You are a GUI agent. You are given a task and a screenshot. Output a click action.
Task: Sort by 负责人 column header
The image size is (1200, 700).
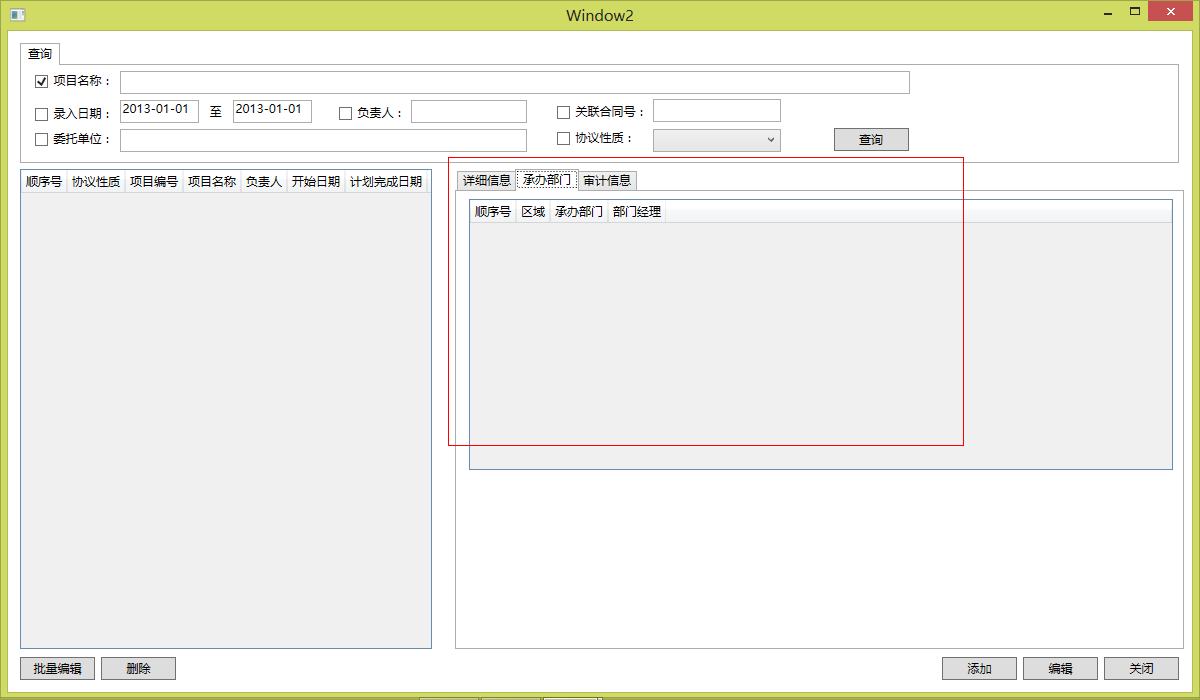pos(264,182)
